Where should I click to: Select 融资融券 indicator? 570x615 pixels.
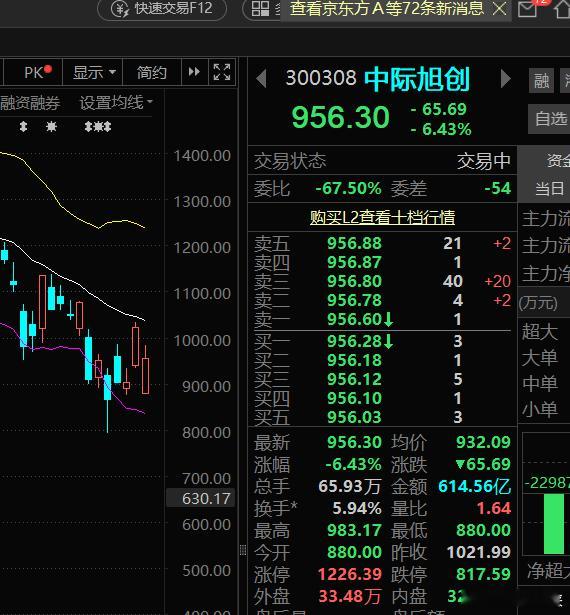coord(30,103)
